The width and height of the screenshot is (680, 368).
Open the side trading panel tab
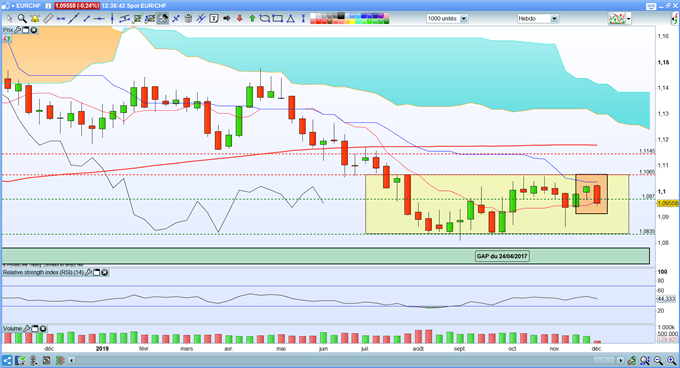676,19
